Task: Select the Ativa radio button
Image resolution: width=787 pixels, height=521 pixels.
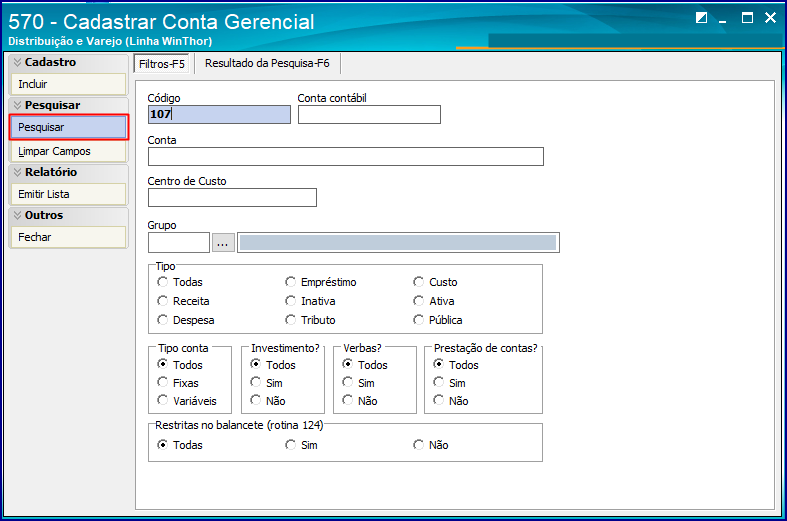Action: tap(434, 301)
